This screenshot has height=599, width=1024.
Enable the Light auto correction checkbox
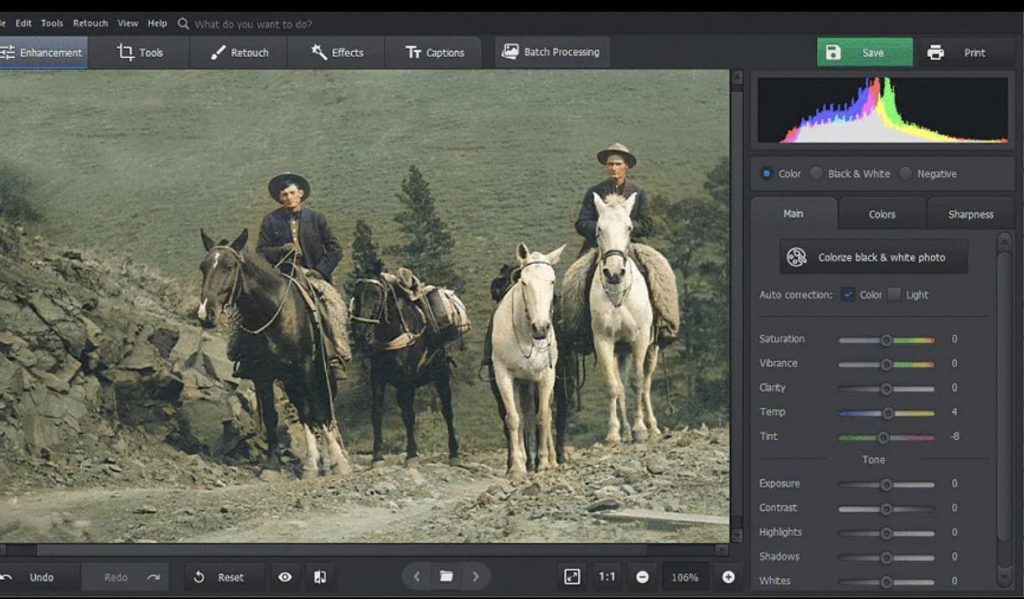[x=894, y=295]
